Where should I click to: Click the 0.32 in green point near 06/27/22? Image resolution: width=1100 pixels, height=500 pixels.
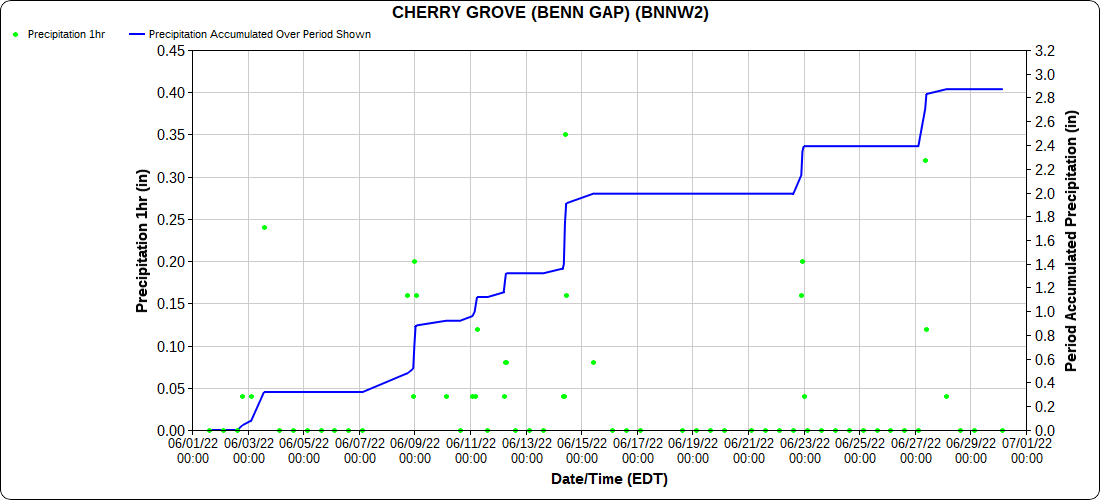click(x=925, y=160)
